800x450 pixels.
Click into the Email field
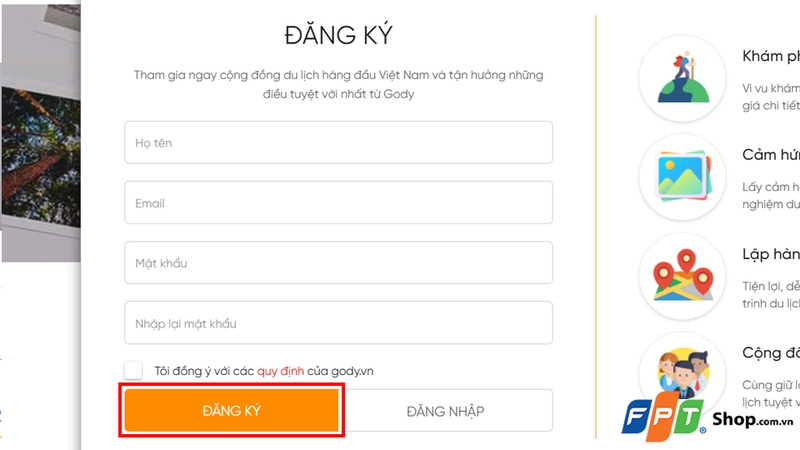[x=338, y=203]
